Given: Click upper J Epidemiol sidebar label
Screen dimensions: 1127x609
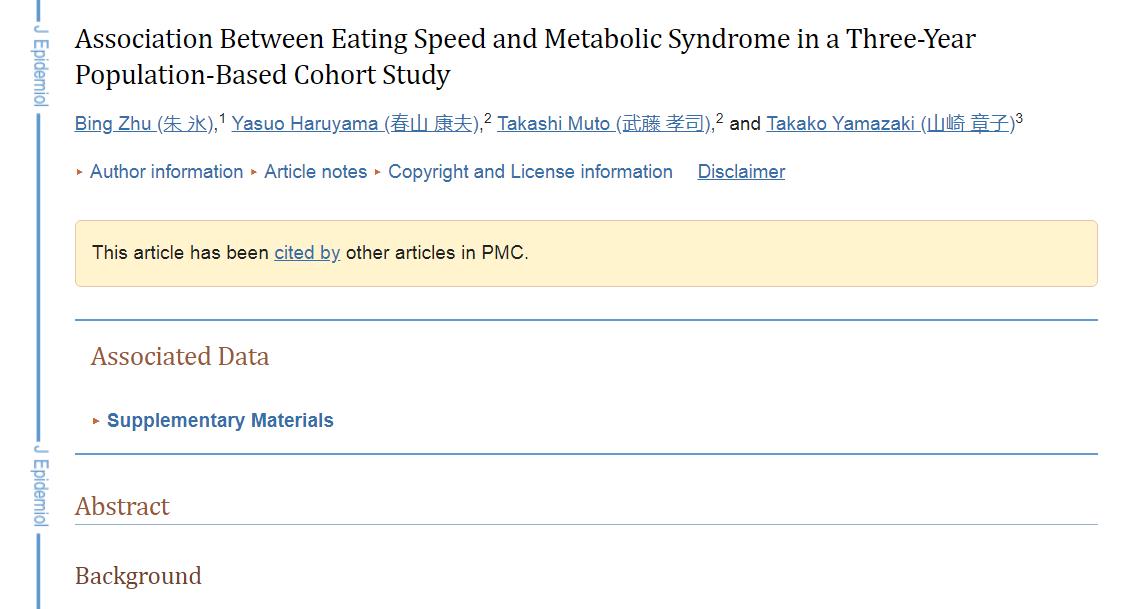Looking at the screenshot, I should [x=40, y=65].
